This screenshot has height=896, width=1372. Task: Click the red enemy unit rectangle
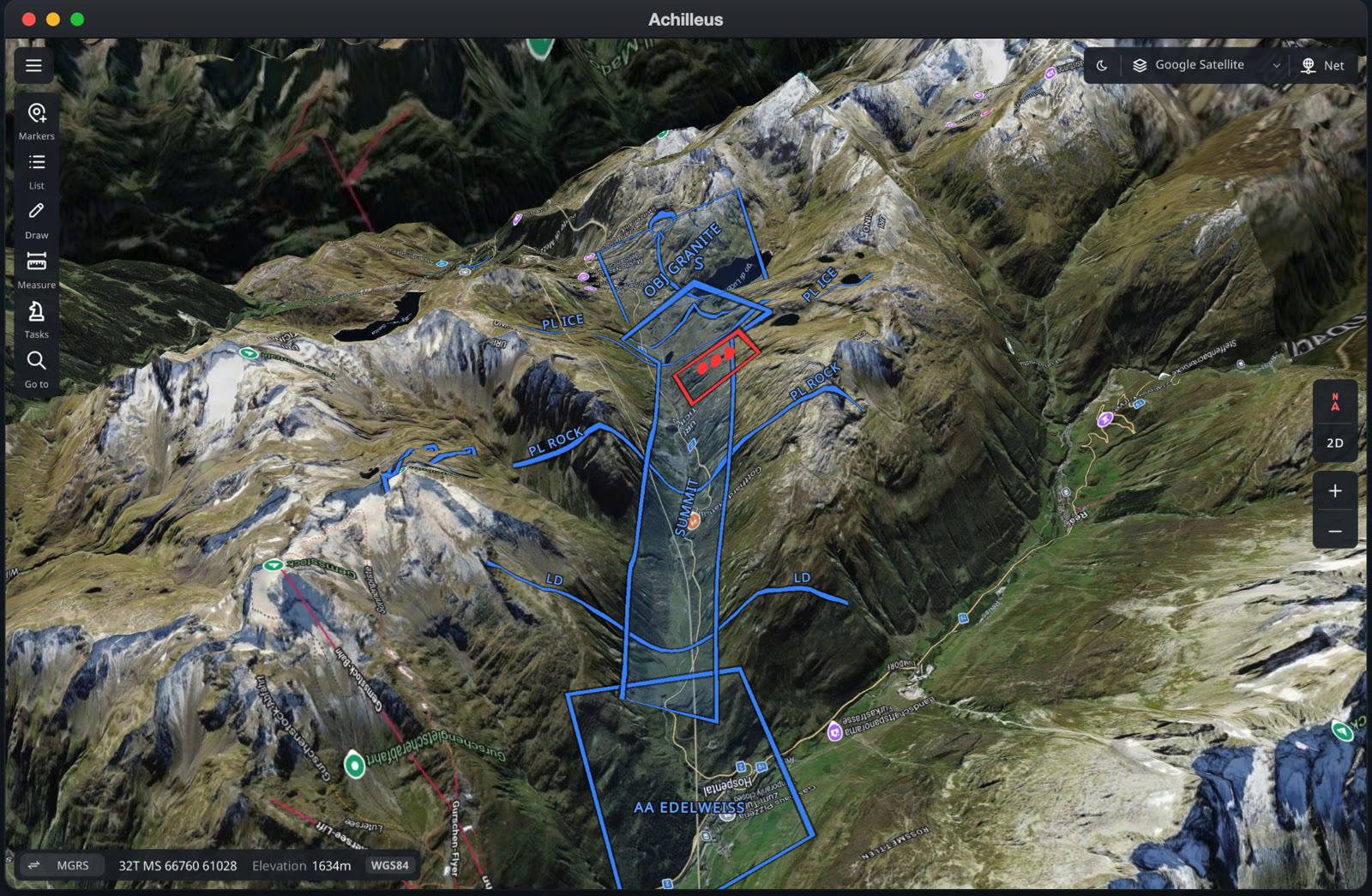pos(716,366)
